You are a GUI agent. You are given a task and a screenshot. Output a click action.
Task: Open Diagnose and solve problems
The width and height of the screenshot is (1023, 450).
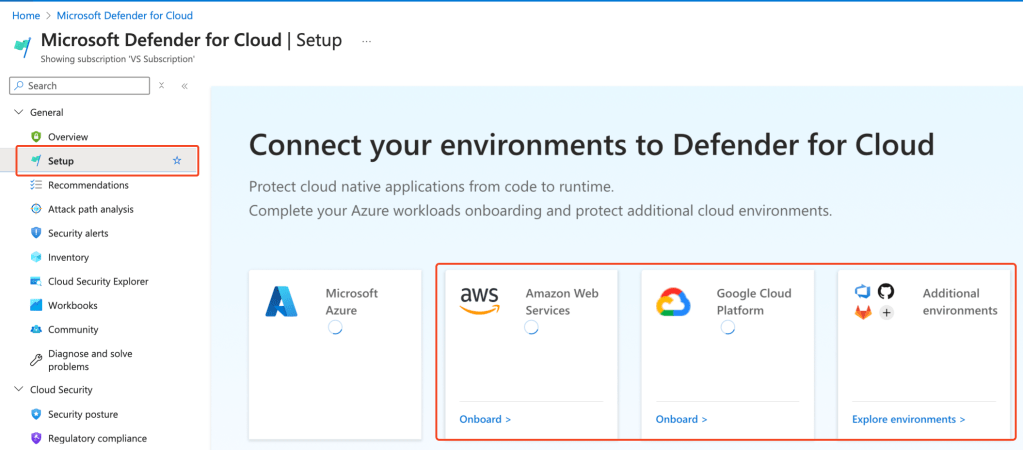90,360
